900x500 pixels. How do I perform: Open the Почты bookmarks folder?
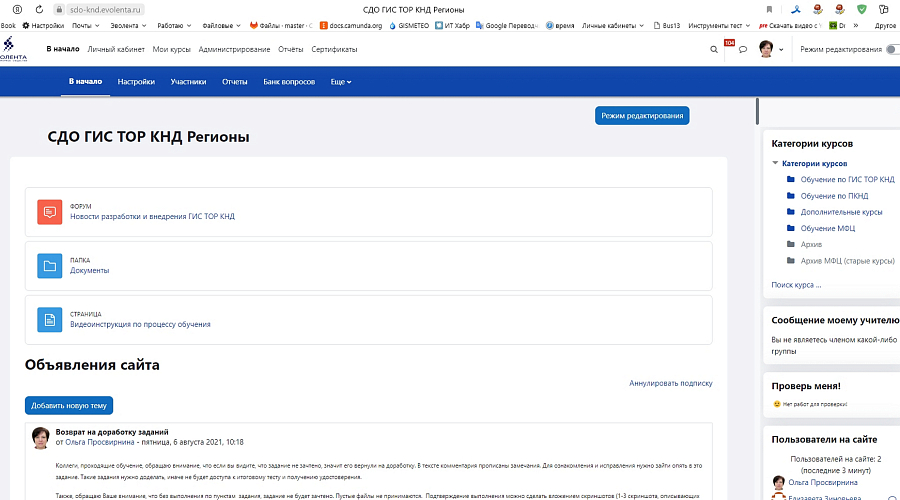coord(86,25)
